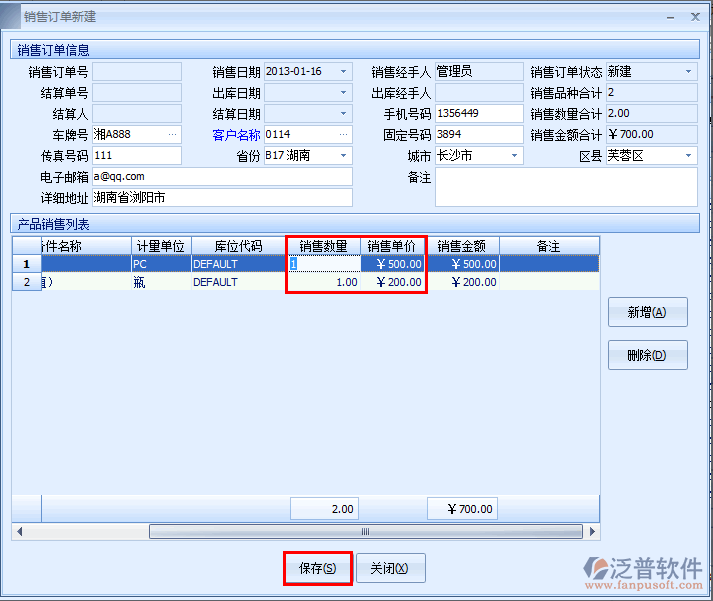Select row header 1 in product list
This screenshot has height=601, width=713.
[26, 264]
